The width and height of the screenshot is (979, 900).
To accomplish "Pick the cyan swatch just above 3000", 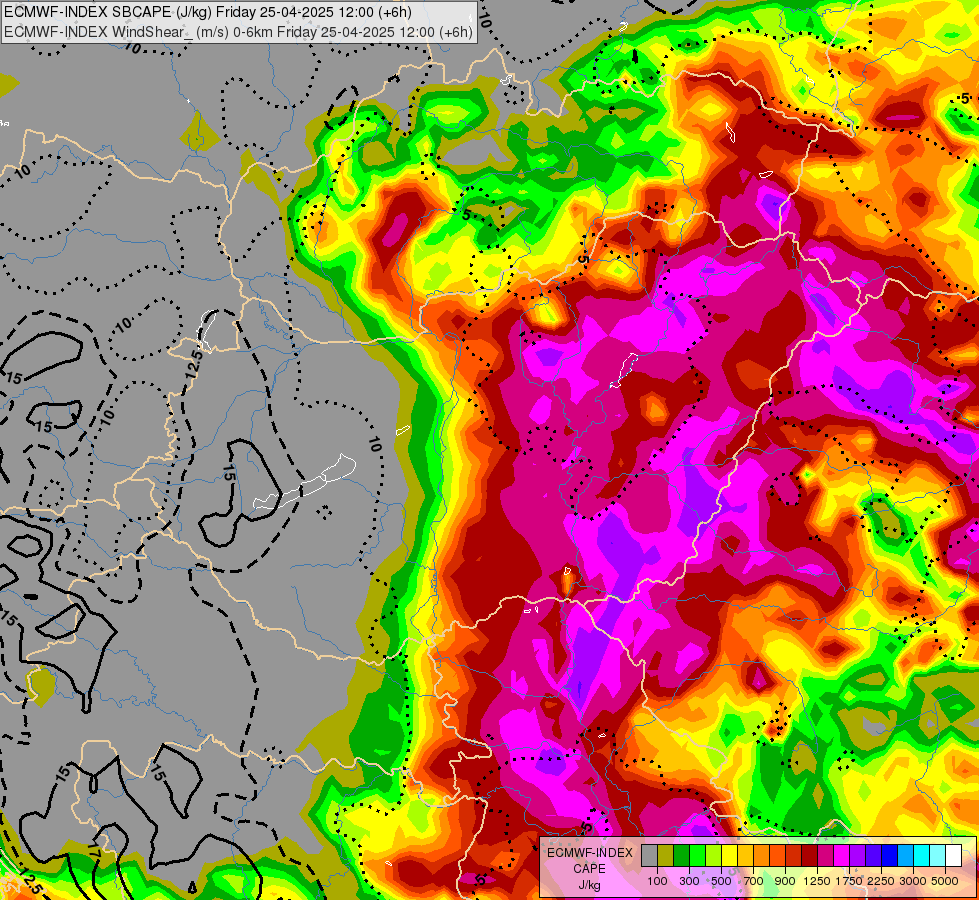I will (922, 855).
